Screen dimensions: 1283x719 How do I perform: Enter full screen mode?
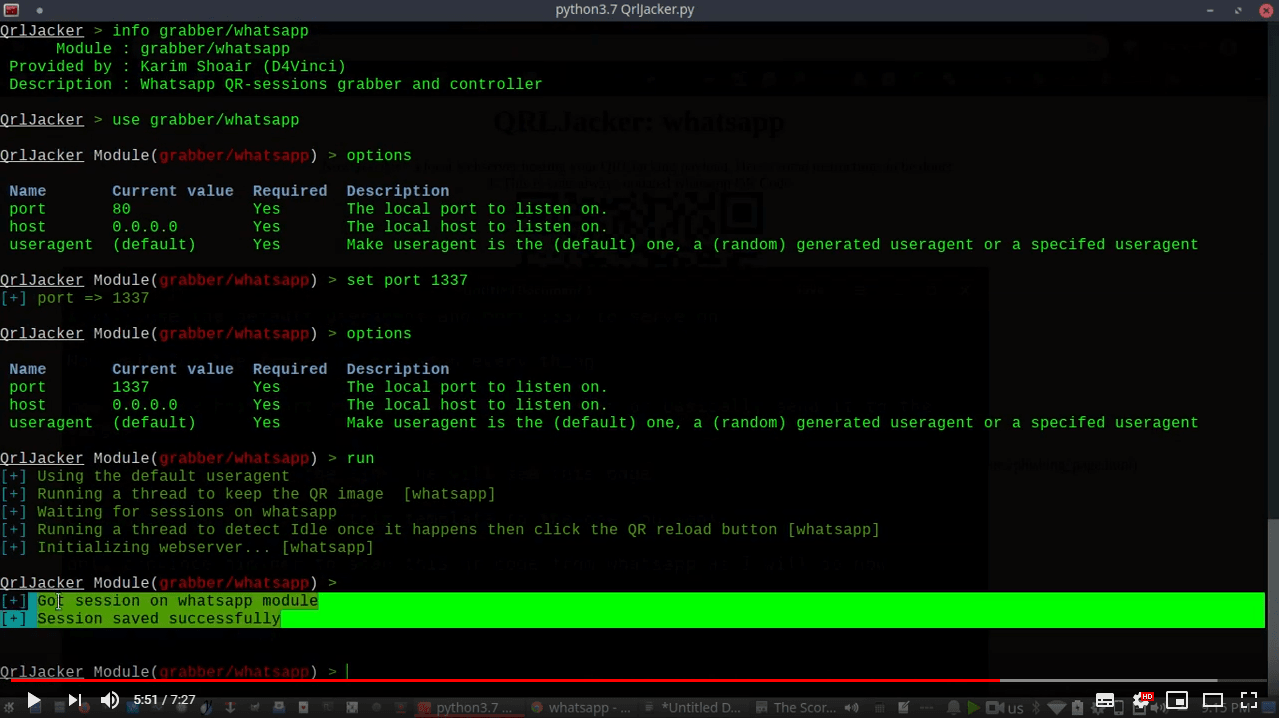point(1249,700)
